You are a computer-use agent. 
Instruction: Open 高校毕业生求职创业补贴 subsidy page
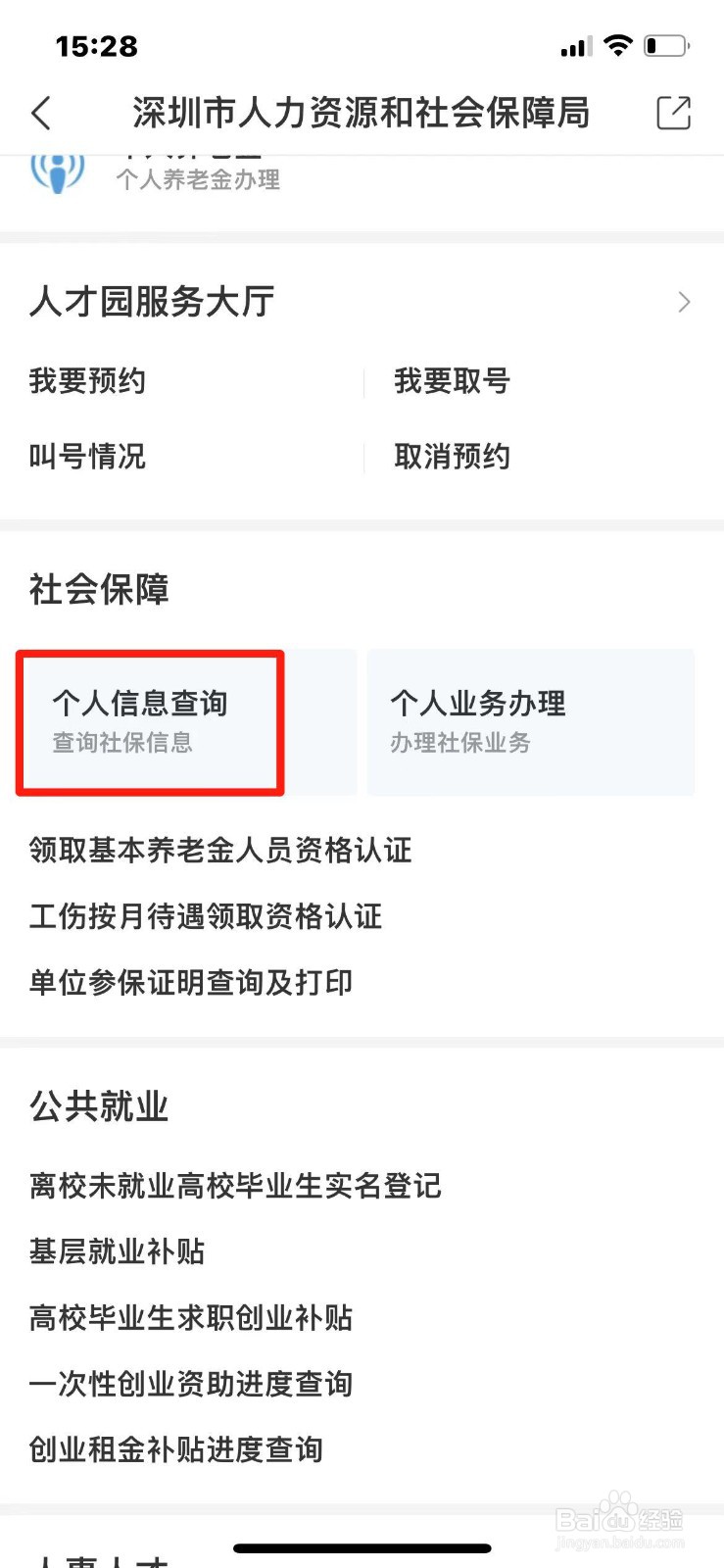(191, 1318)
